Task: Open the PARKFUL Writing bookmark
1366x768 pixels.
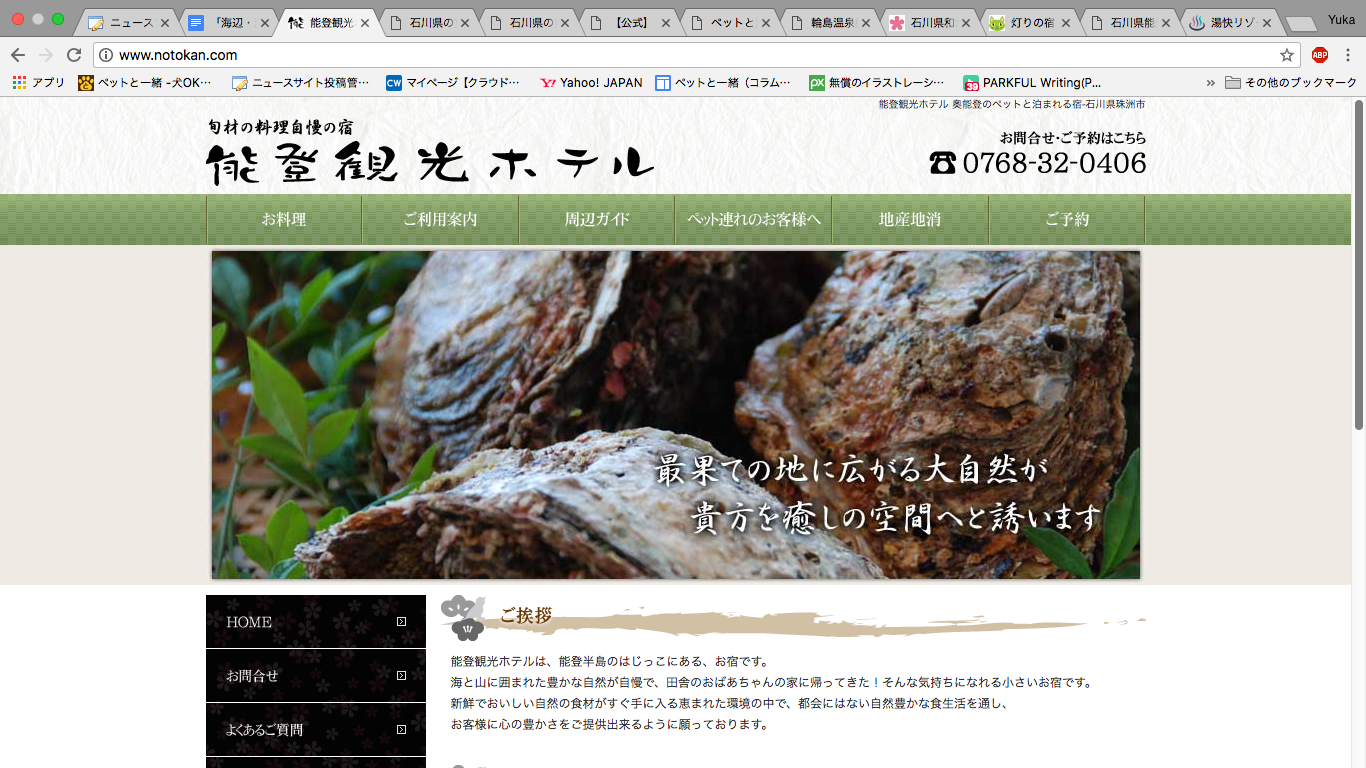Action: click(1032, 83)
